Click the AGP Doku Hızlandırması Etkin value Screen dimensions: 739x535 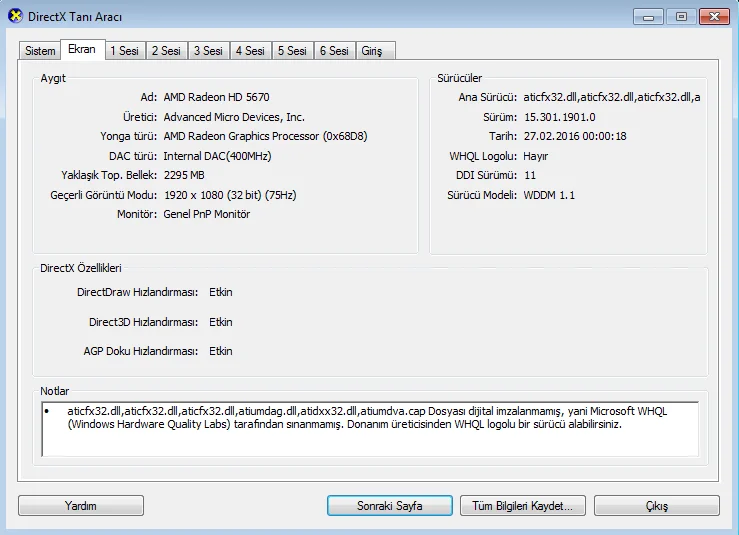221,351
